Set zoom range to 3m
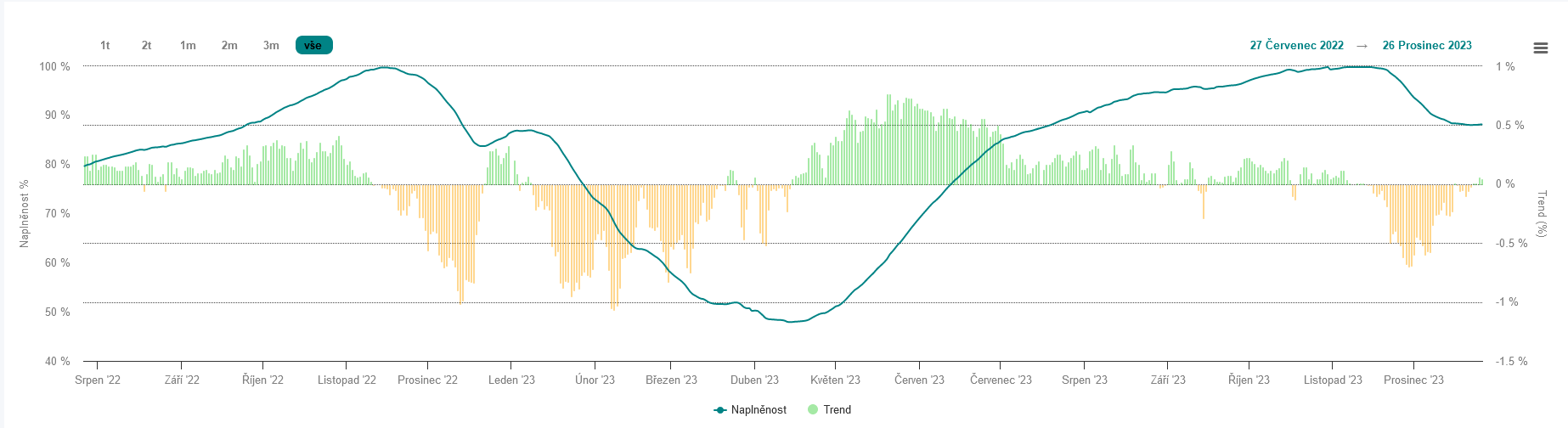This screenshot has height=428, width=1568. [x=271, y=46]
